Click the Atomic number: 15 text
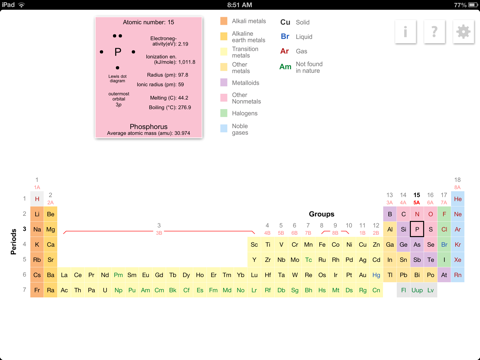This screenshot has width=480, height=360. [x=148, y=22]
